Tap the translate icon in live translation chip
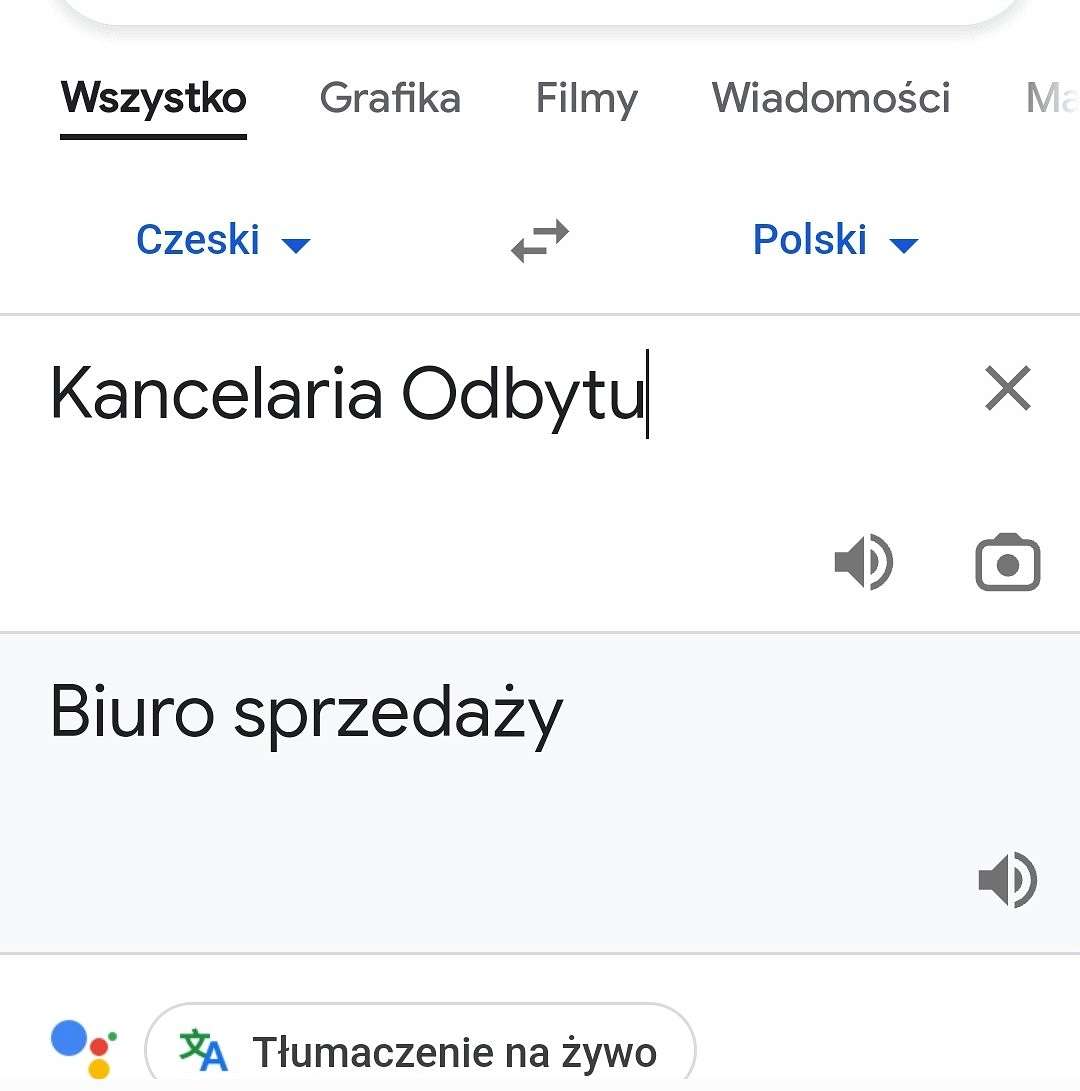The width and height of the screenshot is (1080, 1091). click(x=203, y=1050)
